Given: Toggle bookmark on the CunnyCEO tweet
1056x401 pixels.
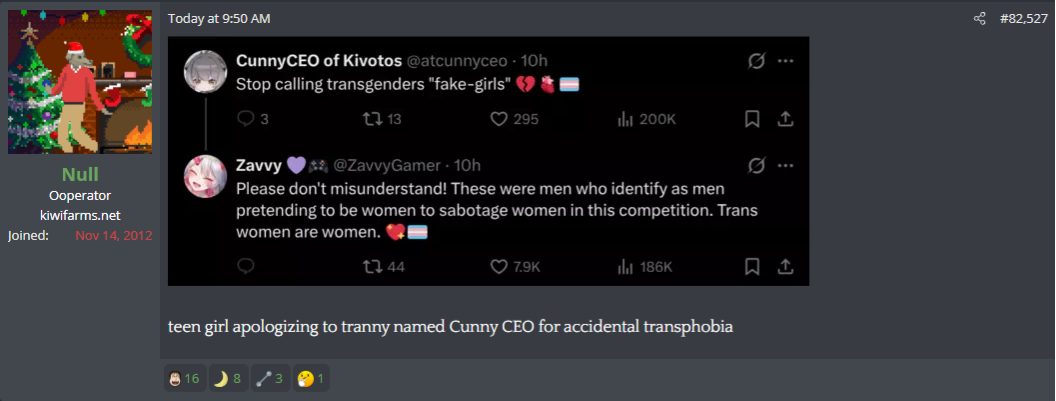Looking at the screenshot, I should pos(753,119).
